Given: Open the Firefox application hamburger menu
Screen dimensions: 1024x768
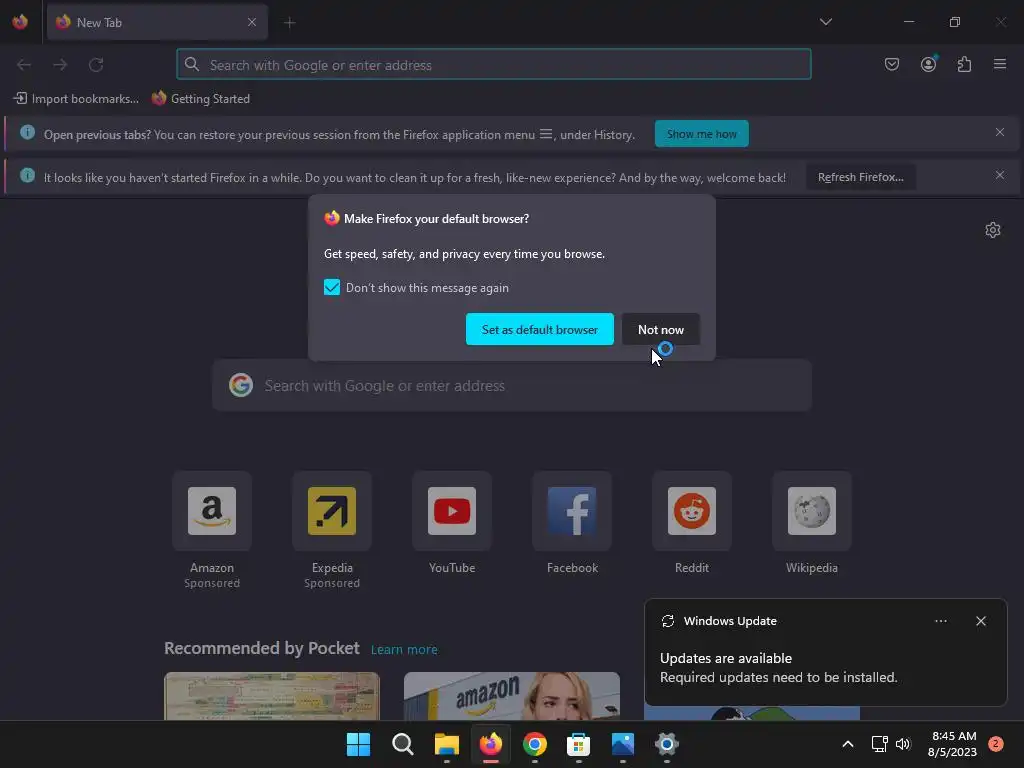Looking at the screenshot, I should [x=1000, y=64].
